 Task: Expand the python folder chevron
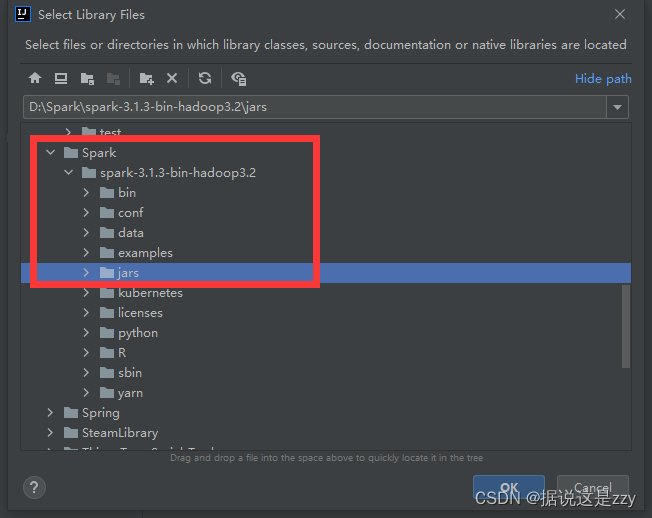click(x=86, y=333)
